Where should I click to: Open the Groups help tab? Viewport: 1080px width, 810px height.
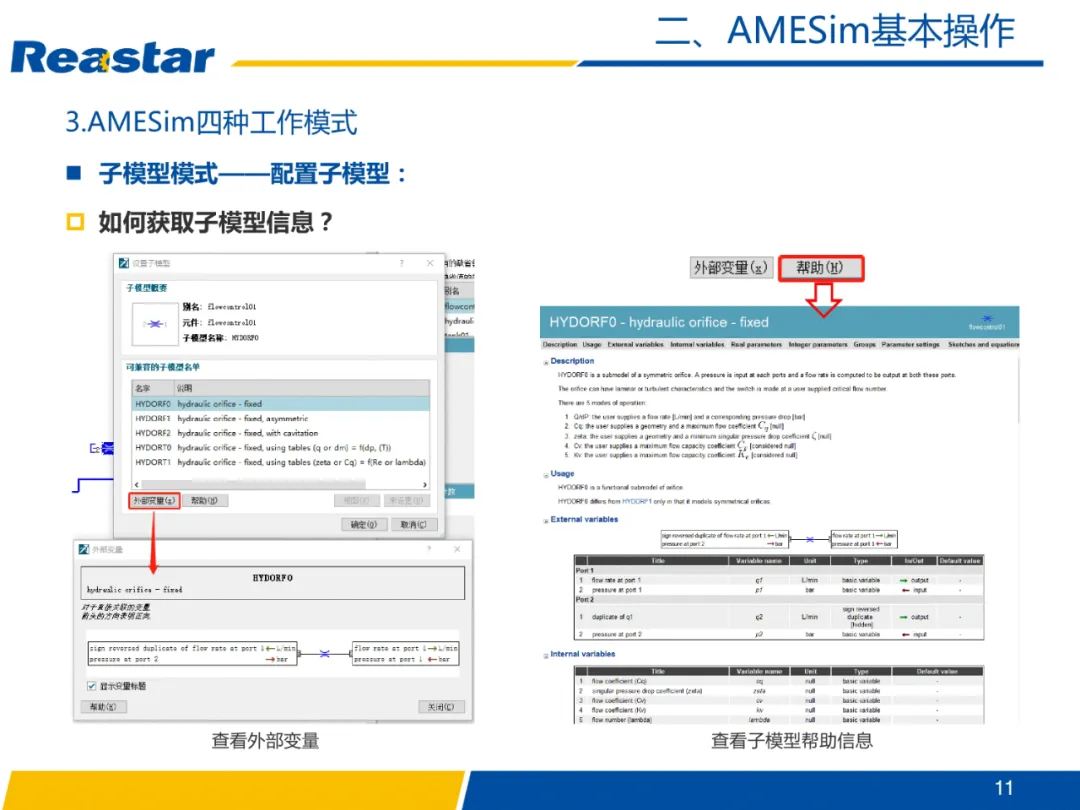coord(864,344)
